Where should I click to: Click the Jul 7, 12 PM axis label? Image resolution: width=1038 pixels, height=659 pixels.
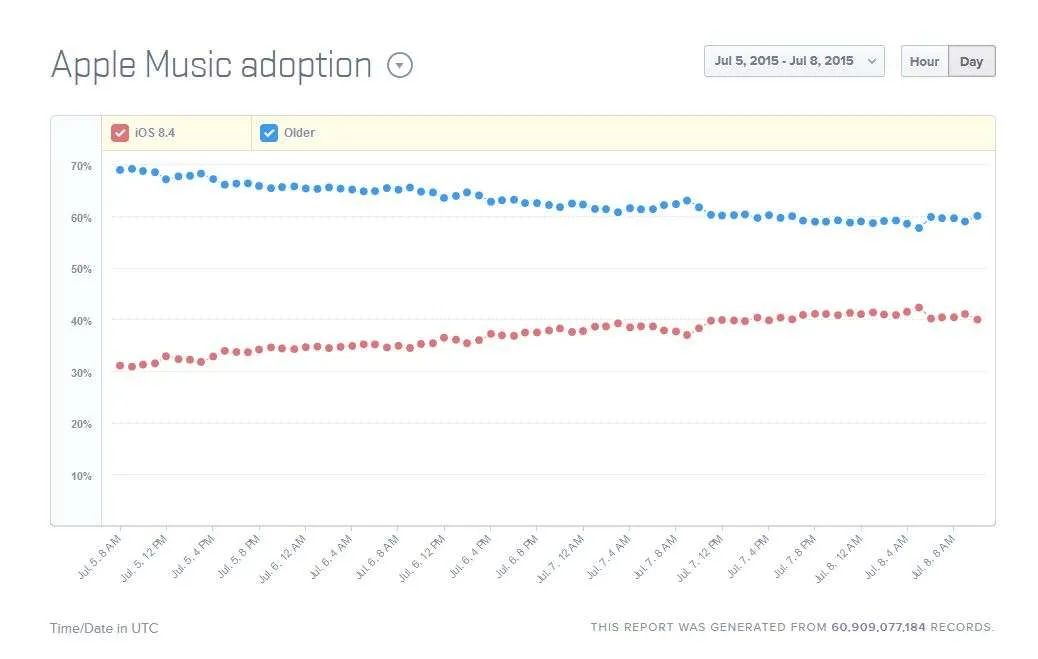700,558
